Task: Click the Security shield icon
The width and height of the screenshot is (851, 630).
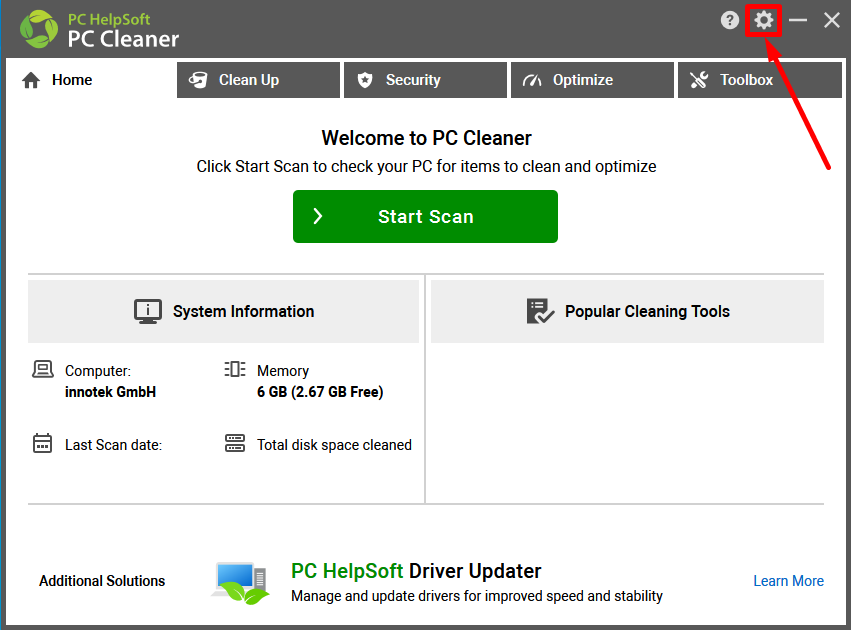Action: point(365,80)
